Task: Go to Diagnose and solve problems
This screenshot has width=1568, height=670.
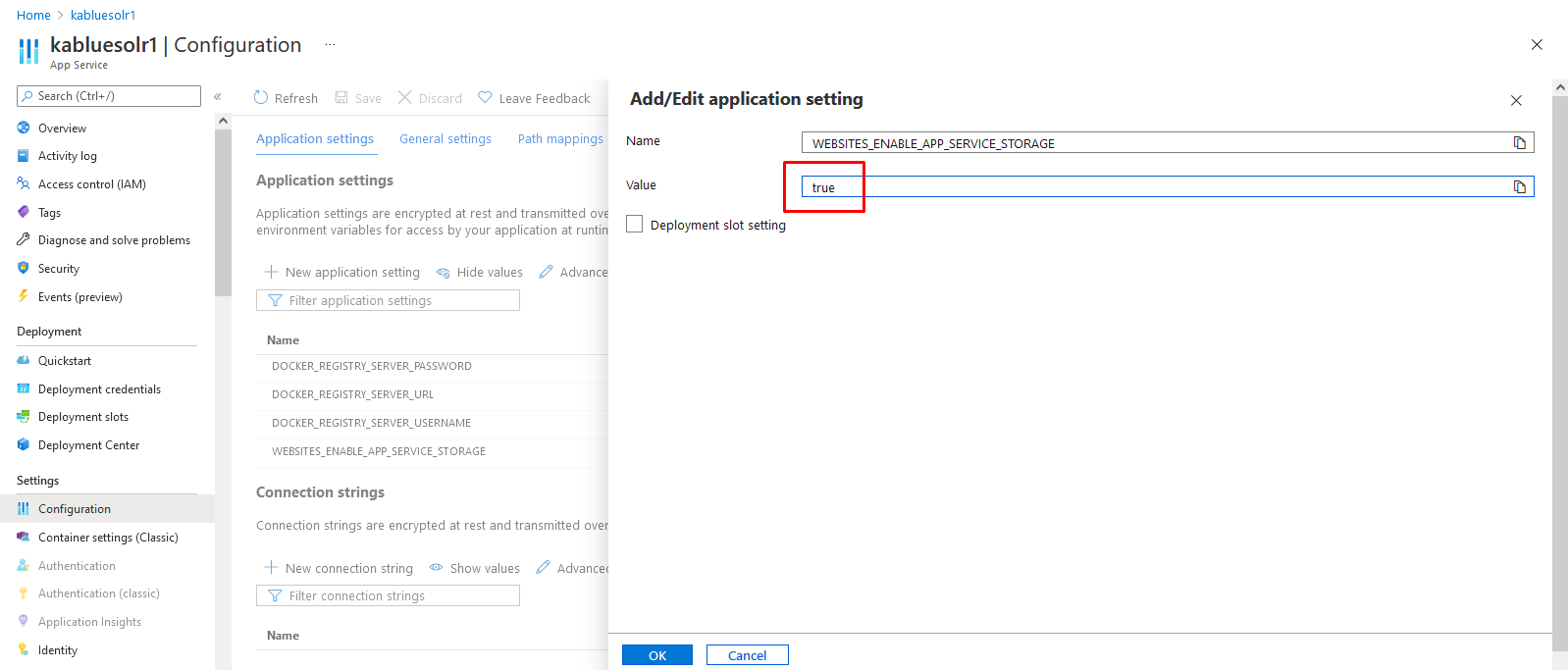Action: pyautogui.click(x=114, y=240)
